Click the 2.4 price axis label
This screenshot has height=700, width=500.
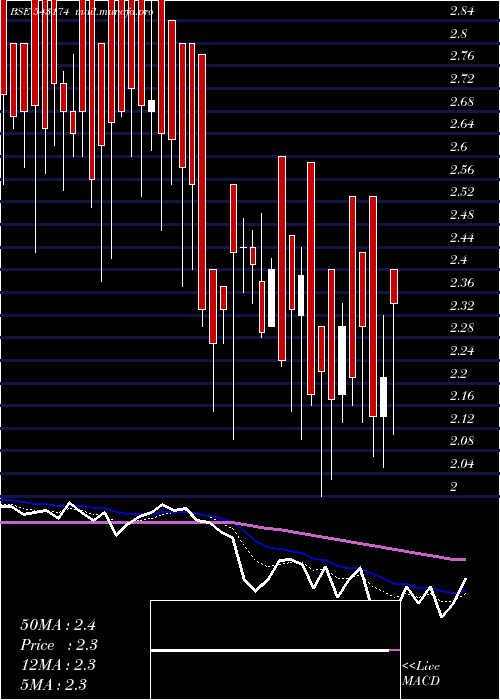pyautogui.click(x=458, y=260)
